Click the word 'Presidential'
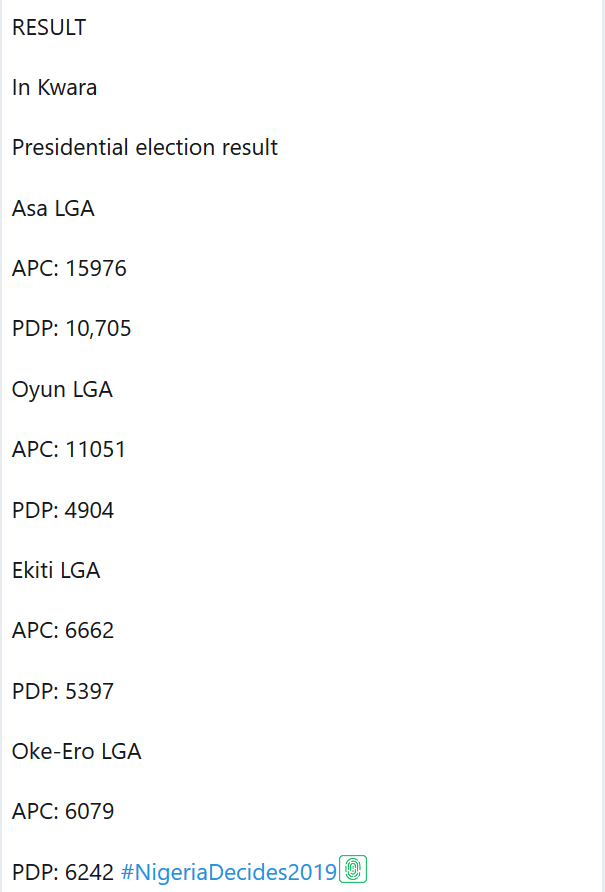Viewport: 605px width, 892px height. [x=70, y=148]
